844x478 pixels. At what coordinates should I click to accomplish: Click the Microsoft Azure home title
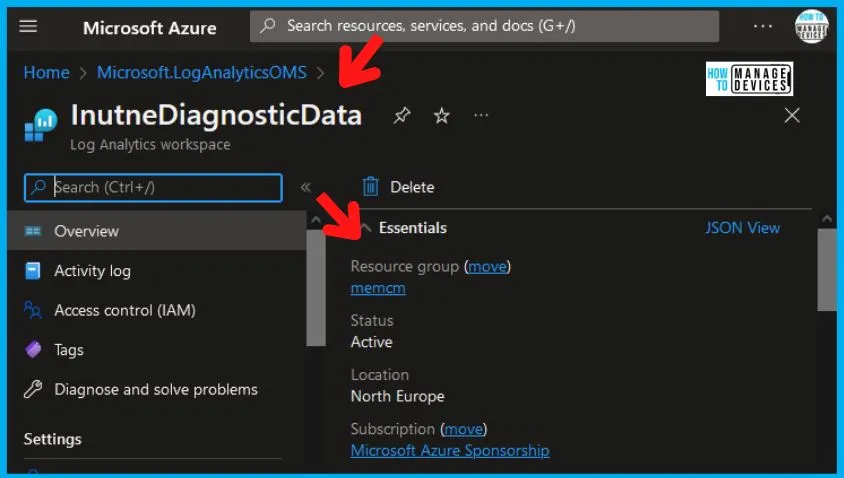(x=150, y=27)
